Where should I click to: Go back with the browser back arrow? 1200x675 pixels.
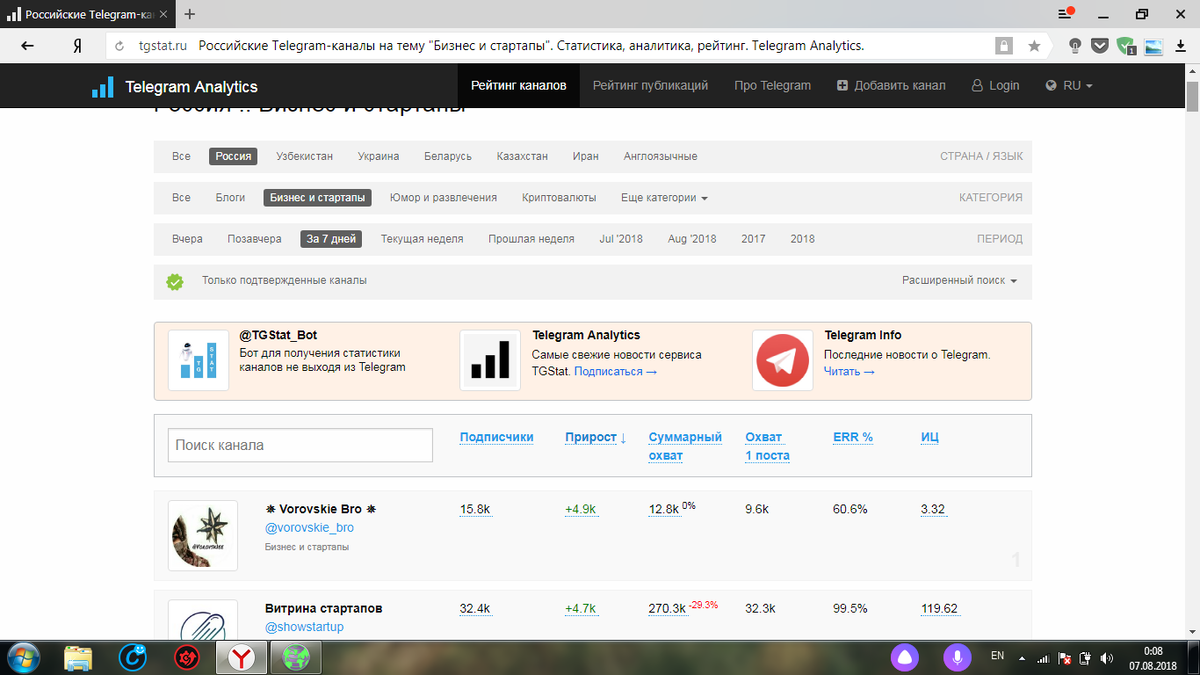point(27,46)
